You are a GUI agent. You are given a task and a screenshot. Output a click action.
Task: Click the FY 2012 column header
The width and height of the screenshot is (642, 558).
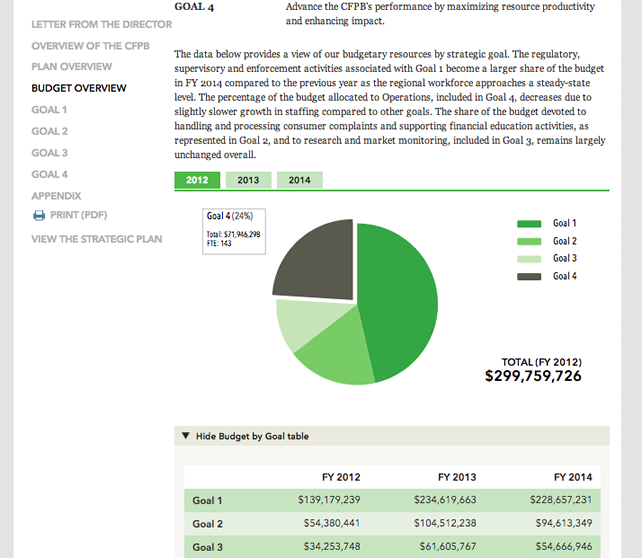(341, 477)
